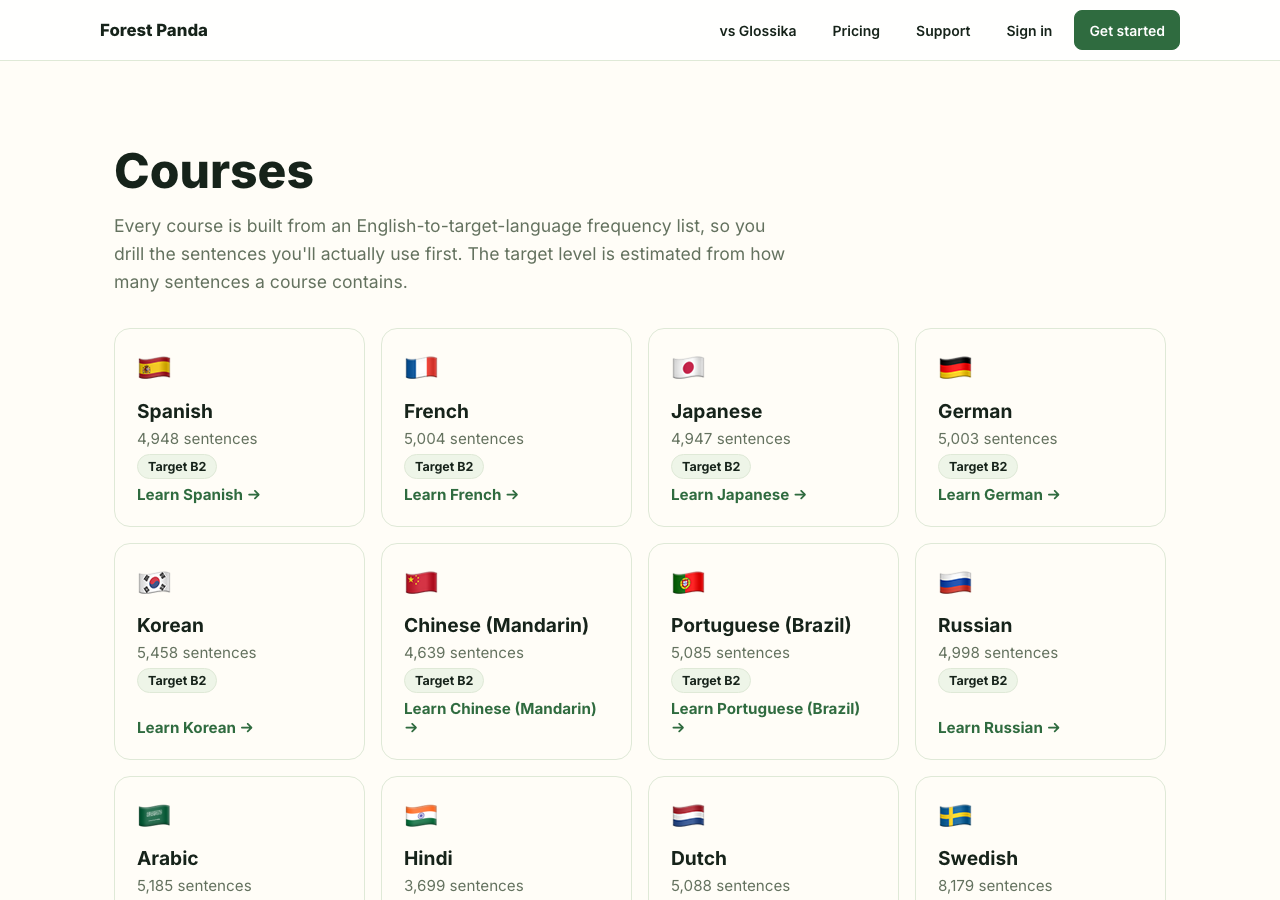Click the "4,947 sentences" text
The height and width of the screenshot is (900, 1280).
[x=731, y=438]
